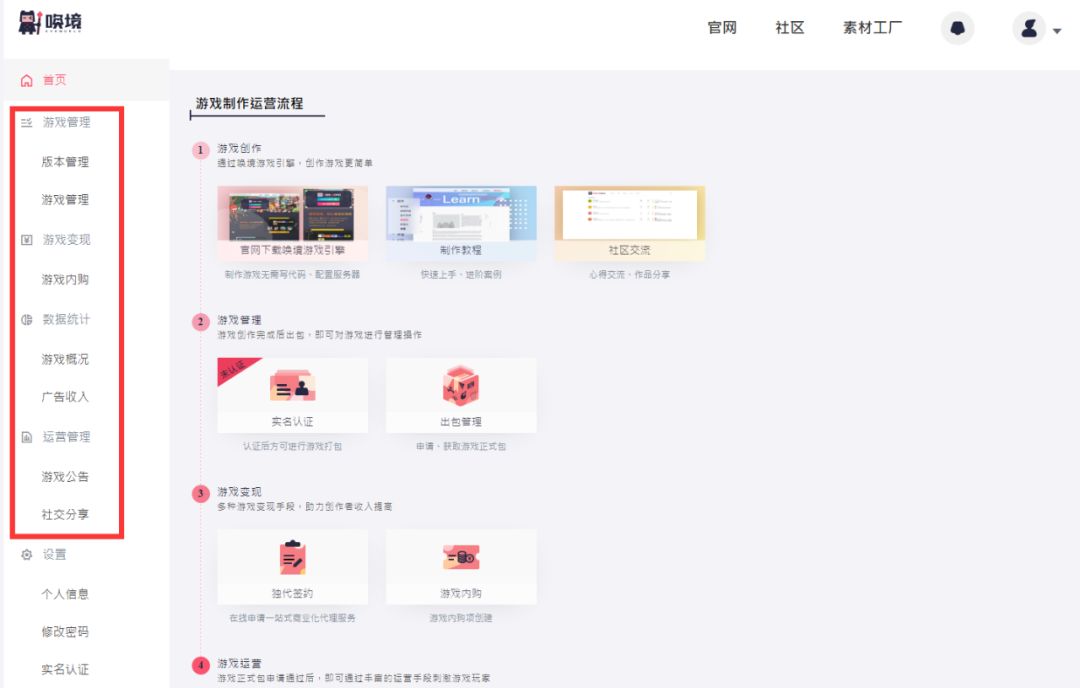Expand the 游戏管理 sidebar section
The height and width of the screenshot is (688, 1080).
[x=65, y=122]
